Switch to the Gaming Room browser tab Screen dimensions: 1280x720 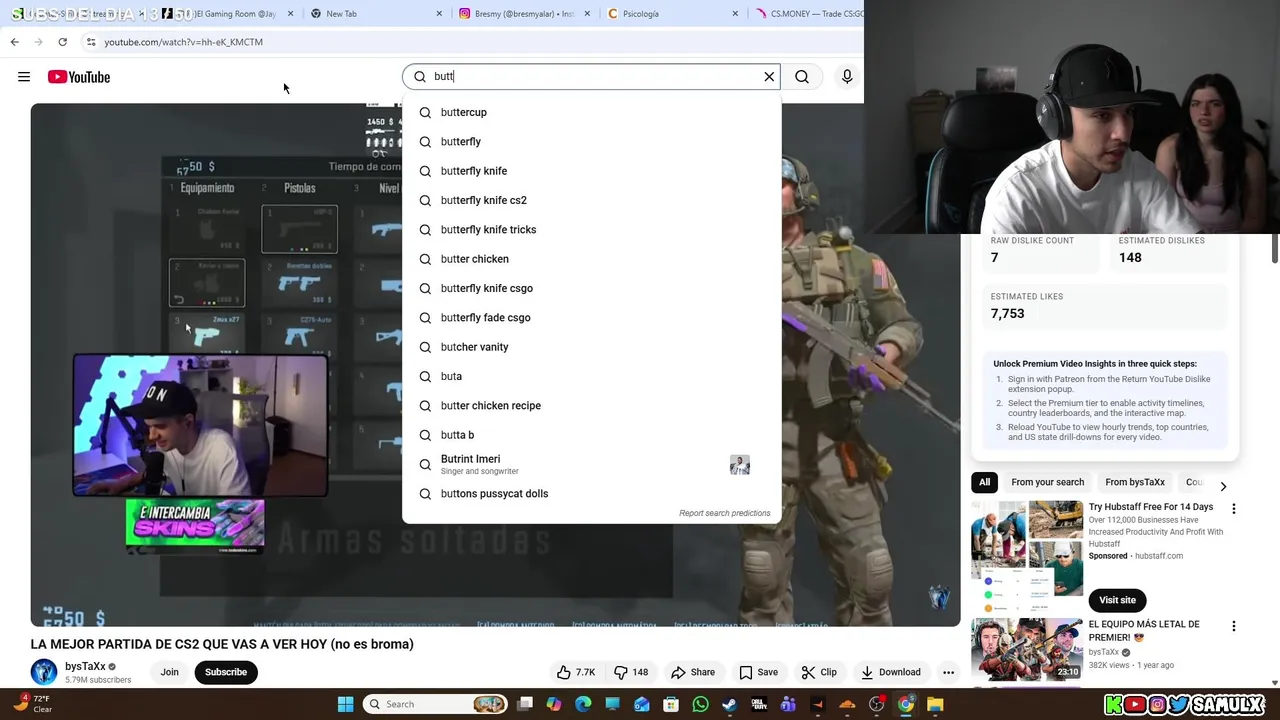tap(232, 14)
